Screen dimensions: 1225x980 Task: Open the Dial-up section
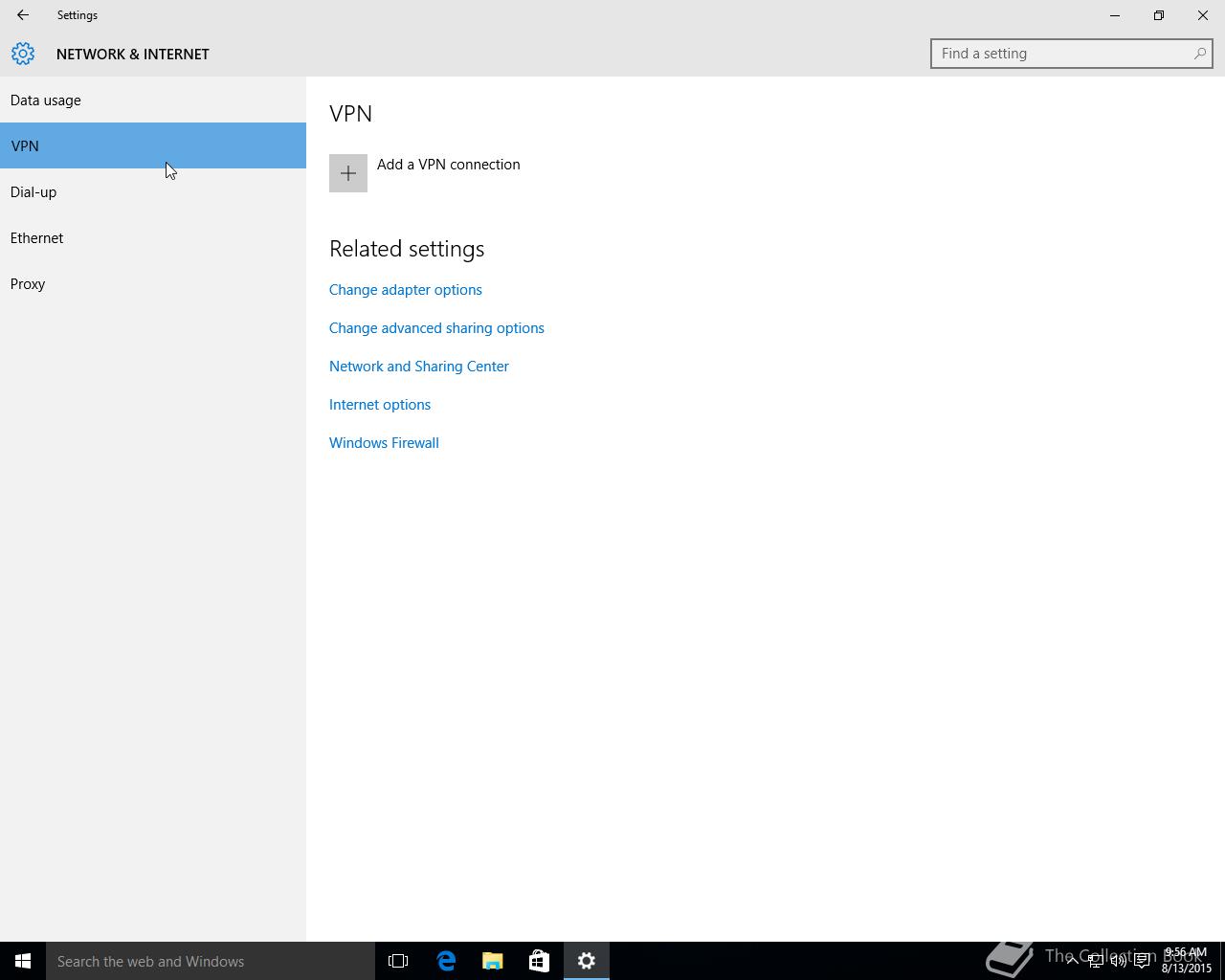(153, 191)
